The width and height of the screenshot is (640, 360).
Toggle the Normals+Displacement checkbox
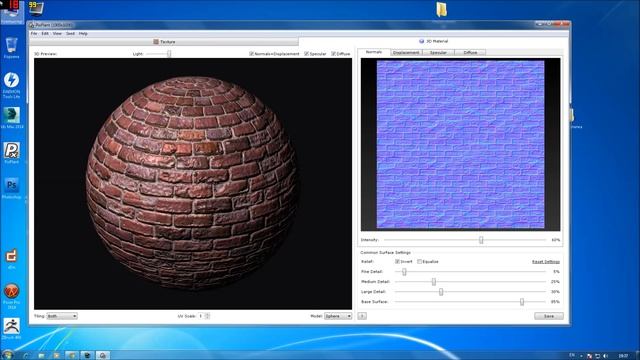(251, 53)
